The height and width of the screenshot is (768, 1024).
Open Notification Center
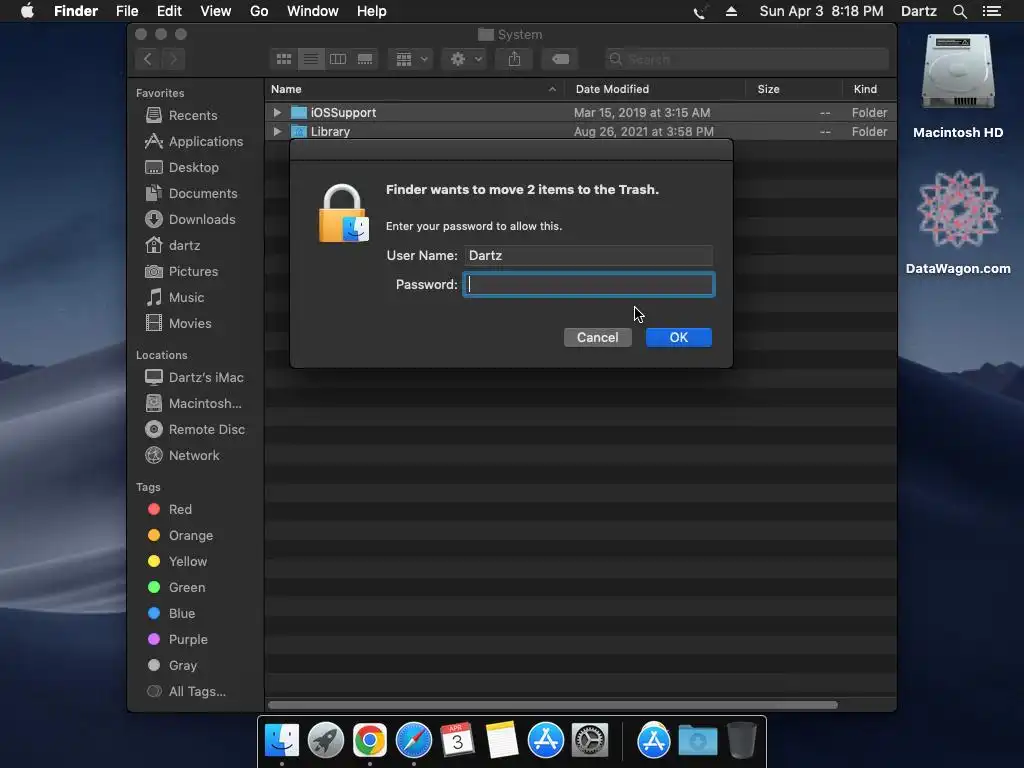click(992, 11)
